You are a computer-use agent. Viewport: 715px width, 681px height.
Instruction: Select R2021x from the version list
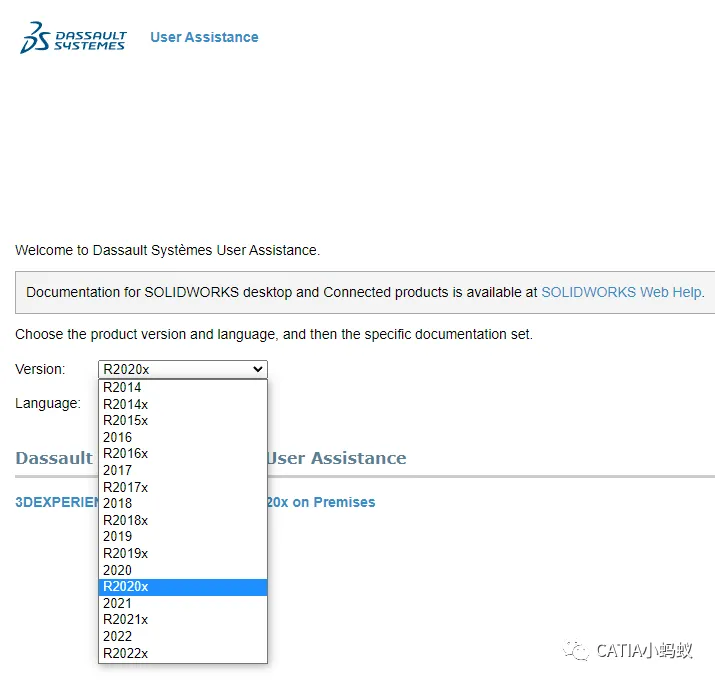[182, 619]
